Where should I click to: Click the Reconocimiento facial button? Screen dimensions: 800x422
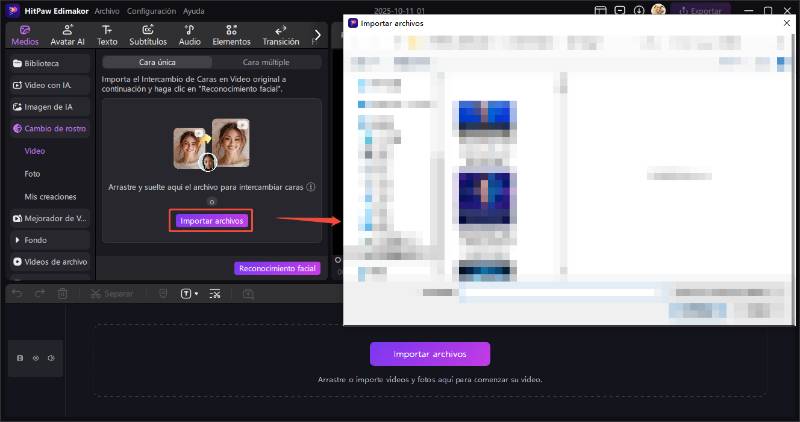coord(277,268)
